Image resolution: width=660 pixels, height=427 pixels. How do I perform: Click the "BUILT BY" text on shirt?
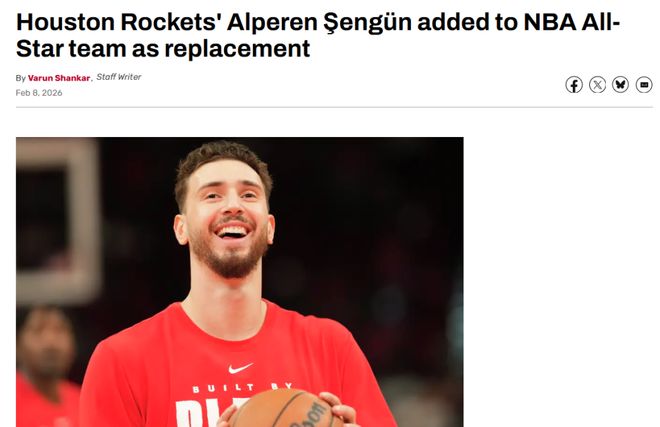(242, 387)
